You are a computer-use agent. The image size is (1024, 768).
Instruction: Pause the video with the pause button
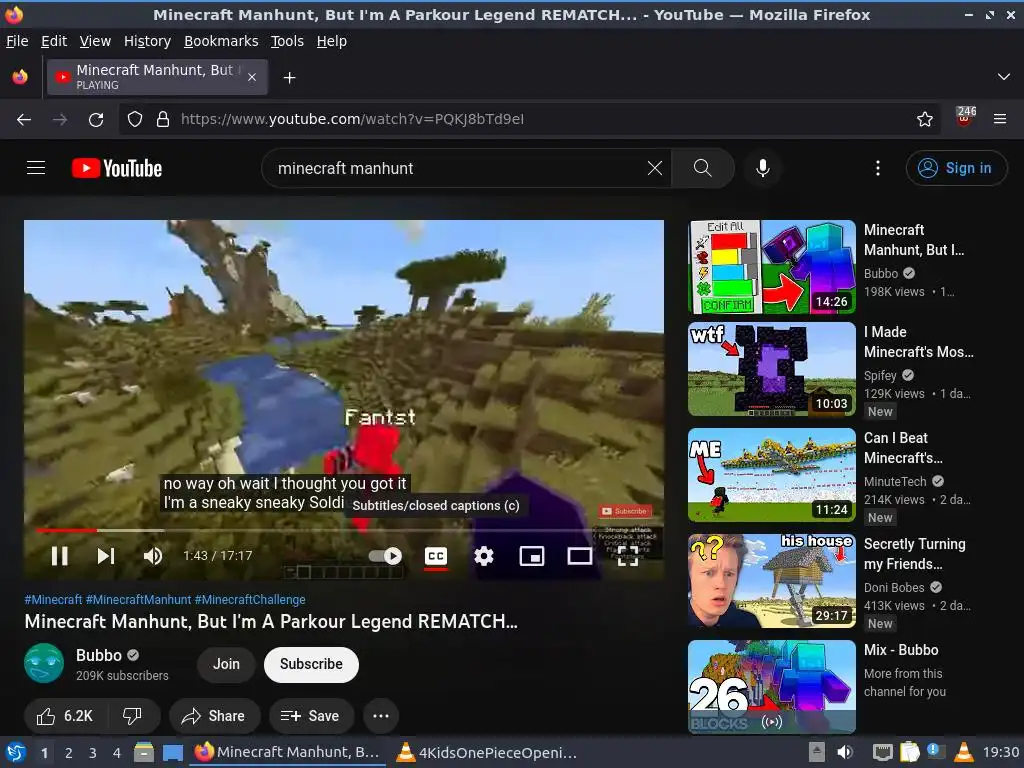click(59, 556)
